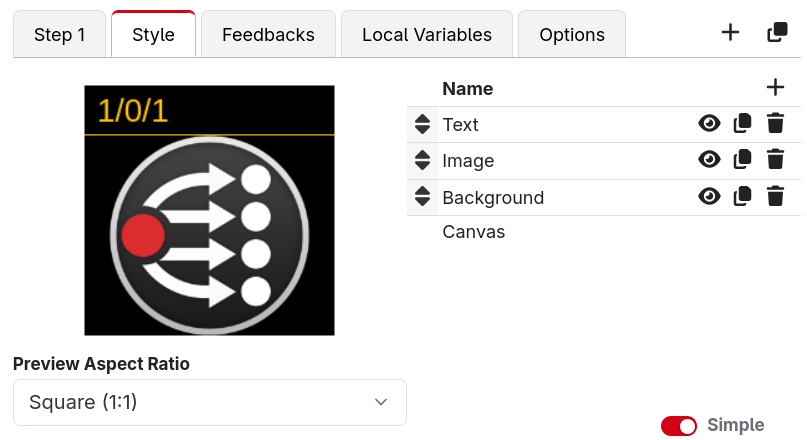Select the Text layer row
807x440 pixels.
coord(604,125)
